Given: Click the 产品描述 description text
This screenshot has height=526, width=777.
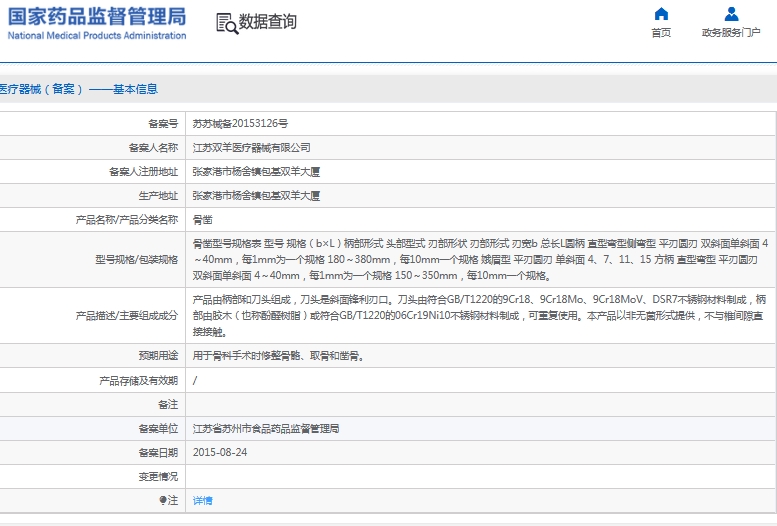Looking at the screenshot, I should click(479, 315).
